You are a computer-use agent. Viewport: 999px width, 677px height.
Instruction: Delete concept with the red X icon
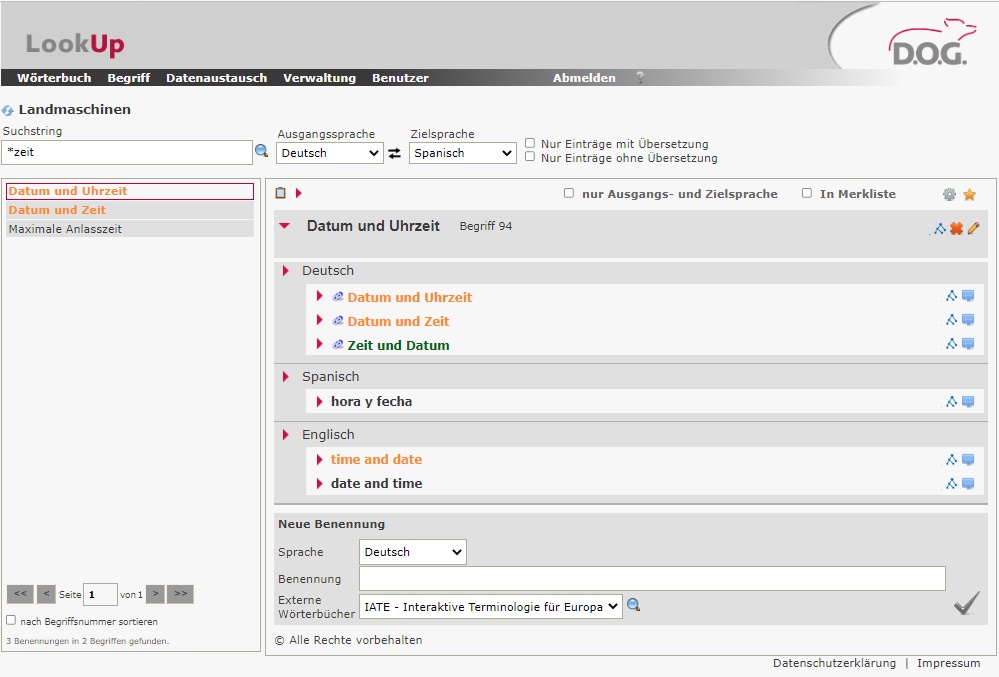(x=956, y=228)
